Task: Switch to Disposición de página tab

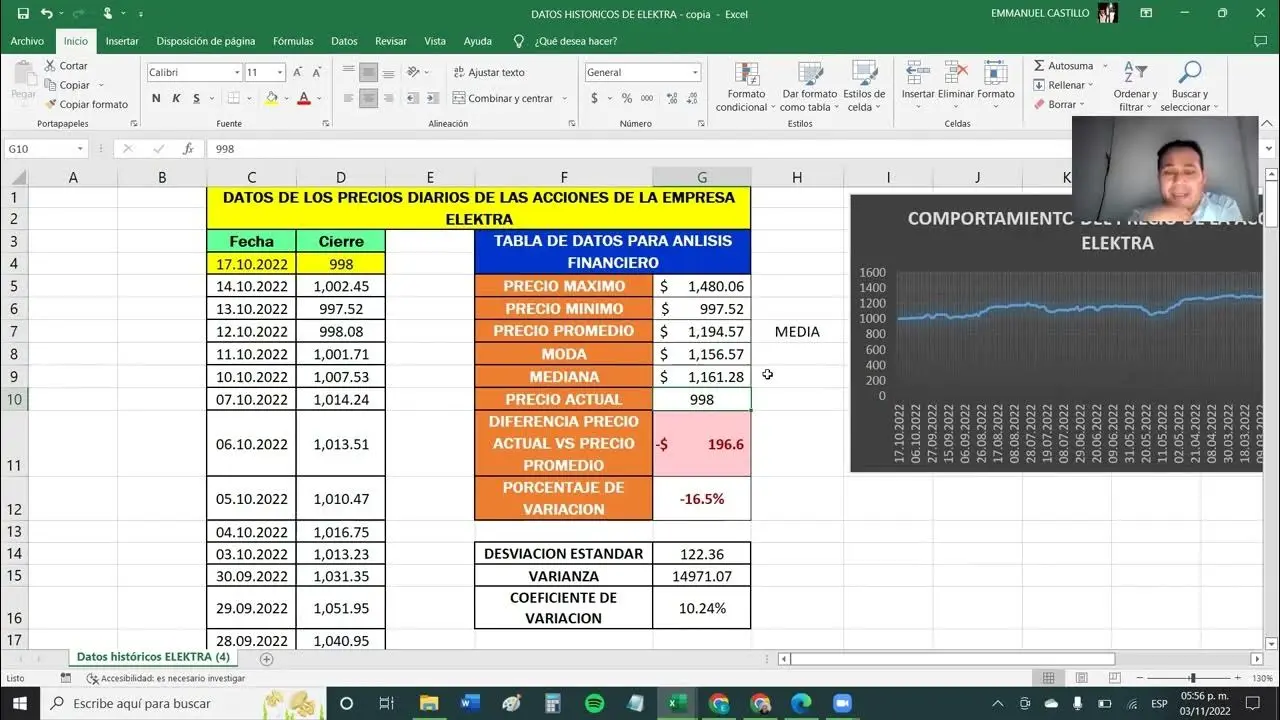Action: 206,41
